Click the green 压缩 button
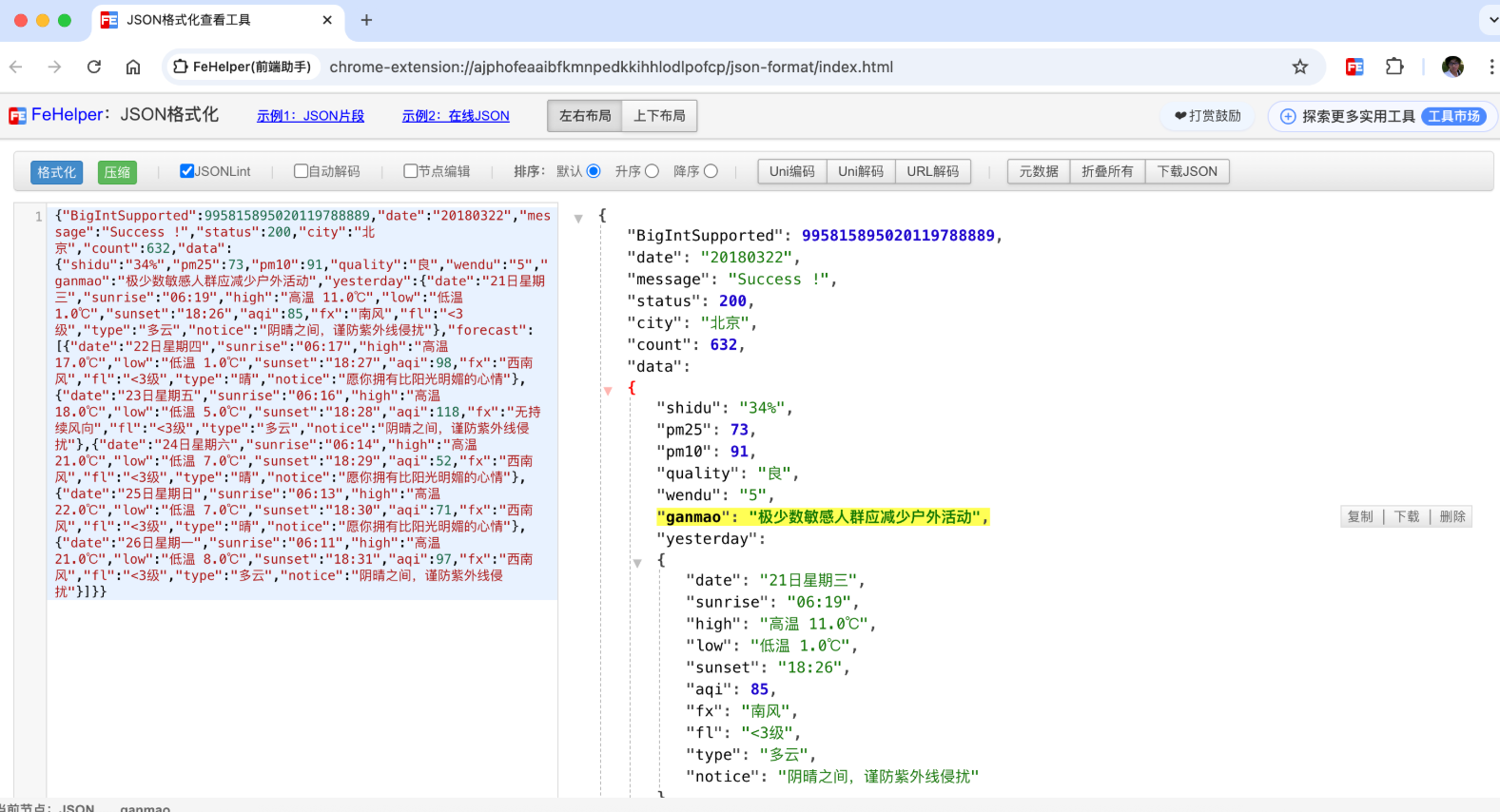This screenshot has height=812, width=1500. click(117, 172)
